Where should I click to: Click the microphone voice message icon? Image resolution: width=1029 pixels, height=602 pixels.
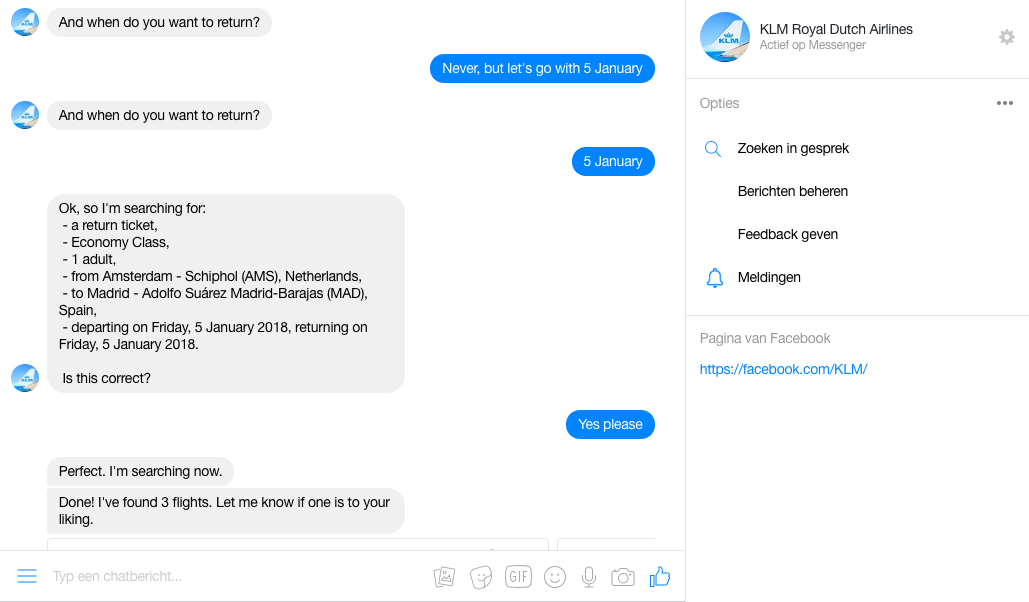(x=589, y=577)
